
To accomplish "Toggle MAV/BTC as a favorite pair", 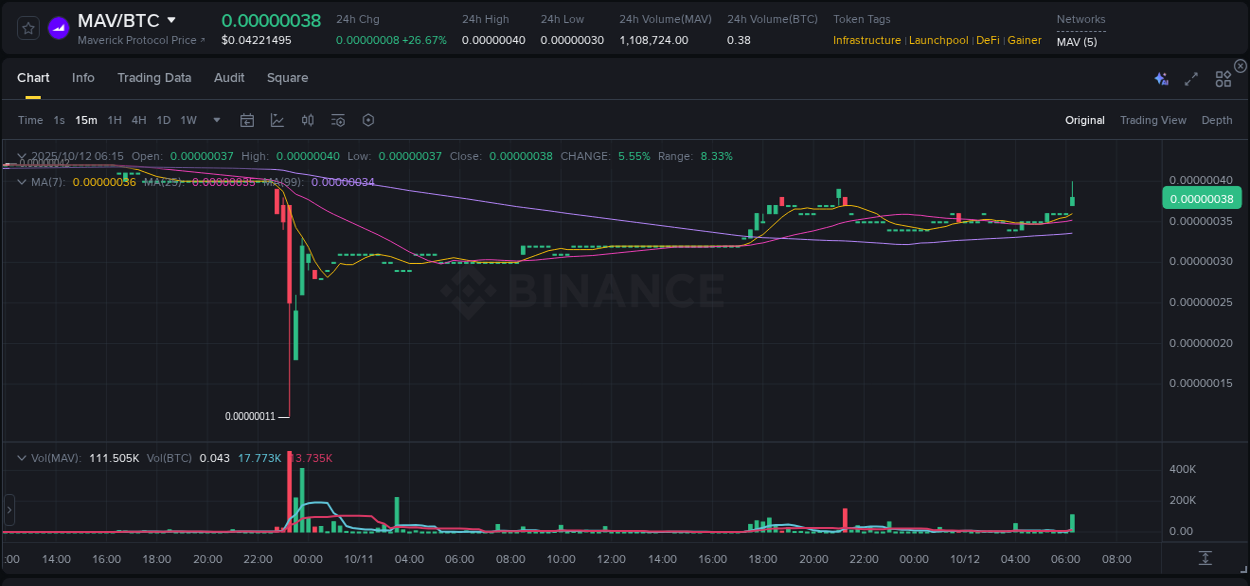I will (x=27, y=27).
